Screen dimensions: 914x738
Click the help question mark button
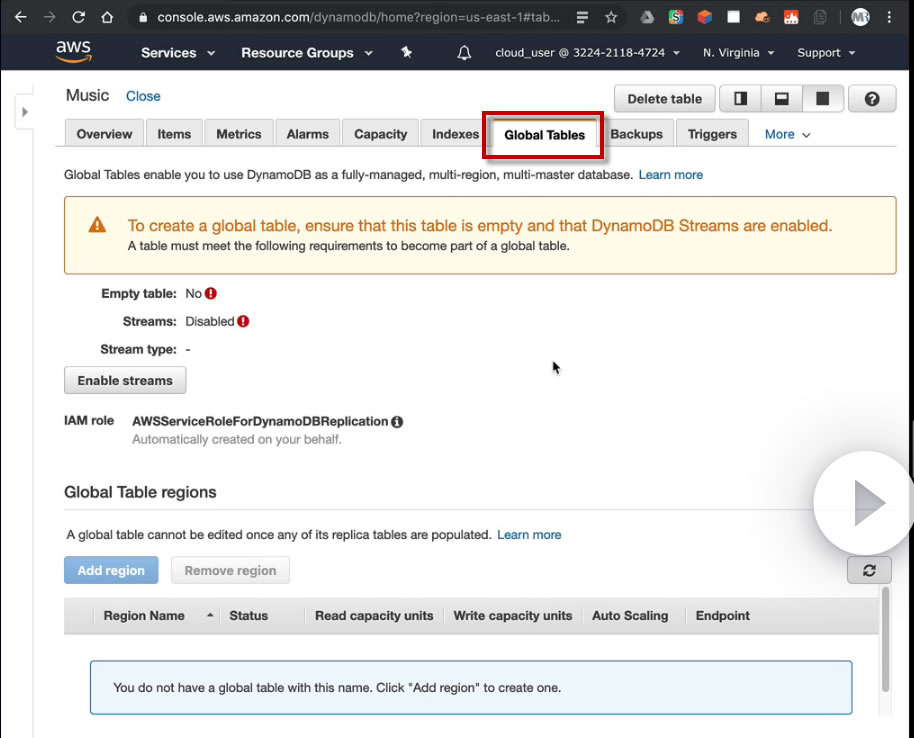coord(872,98)
